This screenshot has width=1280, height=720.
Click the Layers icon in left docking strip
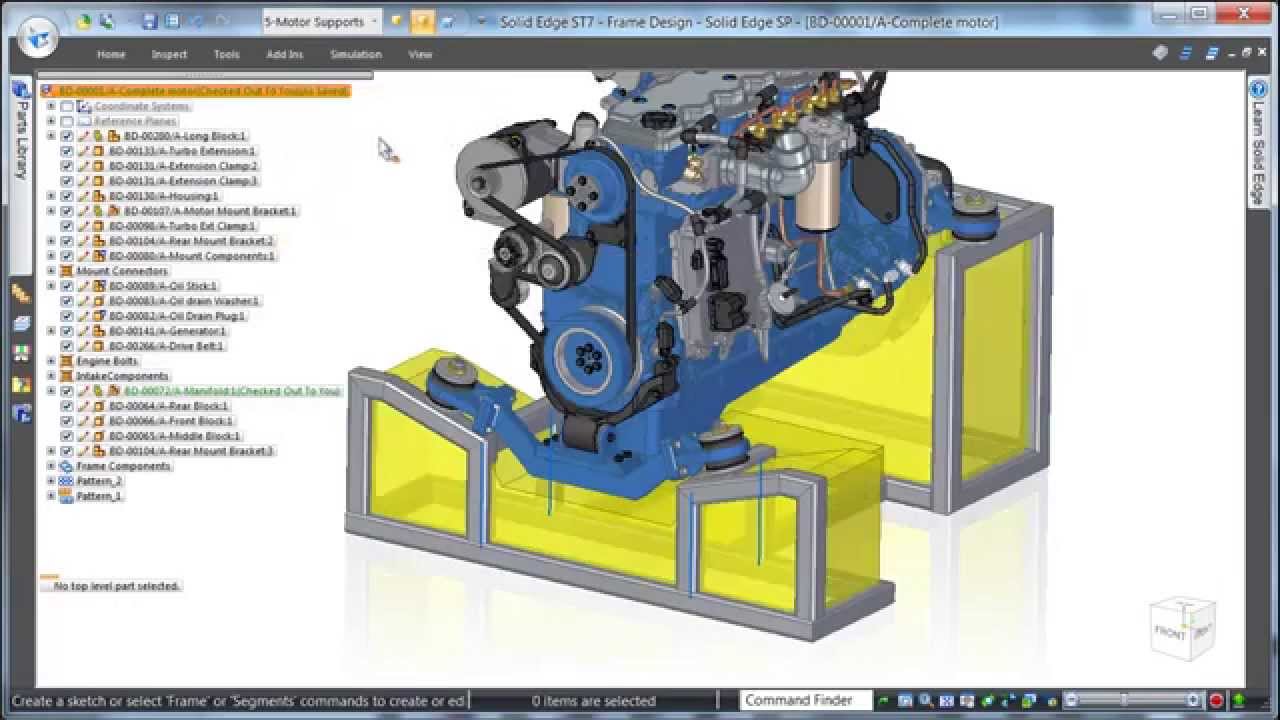click(21, 323)
